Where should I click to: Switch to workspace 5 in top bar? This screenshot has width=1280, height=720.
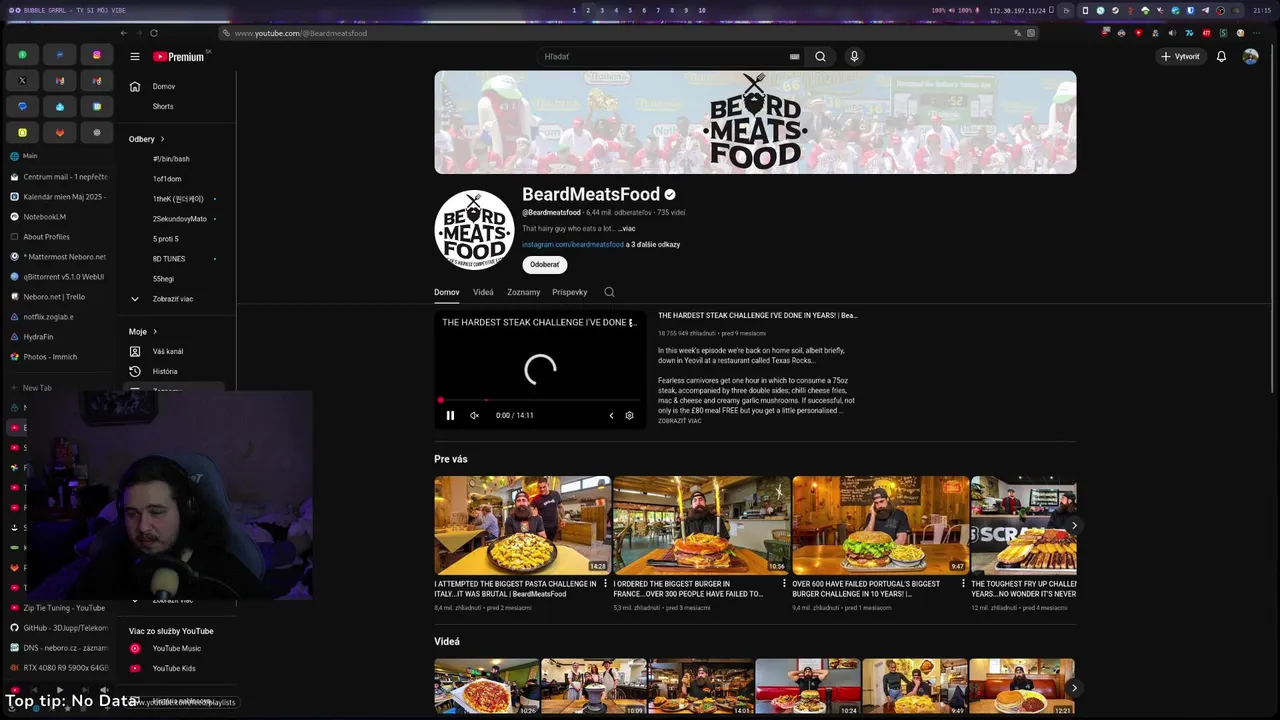tap(629, 10)
